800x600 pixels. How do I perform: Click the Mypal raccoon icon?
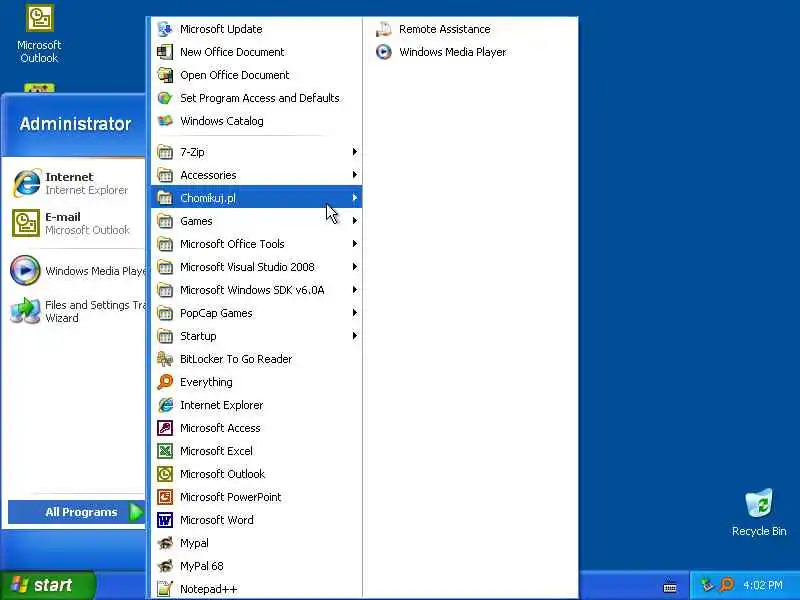pyautogui.click(x=165, y=543)
